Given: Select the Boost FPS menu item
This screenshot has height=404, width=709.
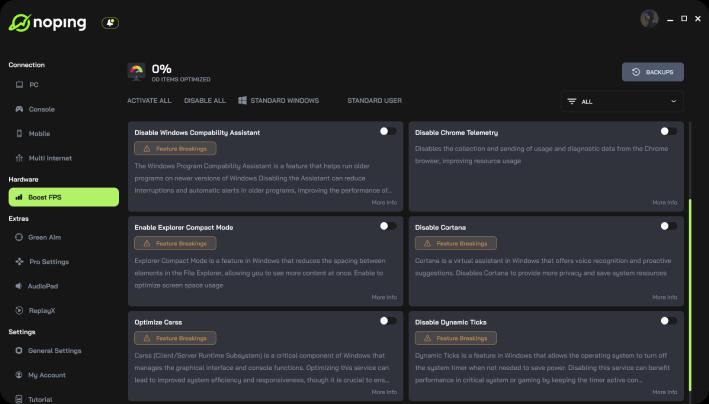Looking at the screenshot, I should pos(64,197).
